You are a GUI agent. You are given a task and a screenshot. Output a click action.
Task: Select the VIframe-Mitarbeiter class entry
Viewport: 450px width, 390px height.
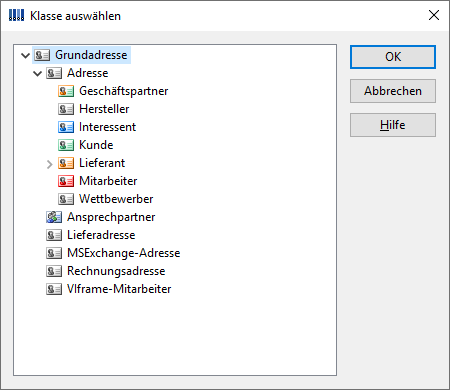pyautogui.click(x=119, y=289)
